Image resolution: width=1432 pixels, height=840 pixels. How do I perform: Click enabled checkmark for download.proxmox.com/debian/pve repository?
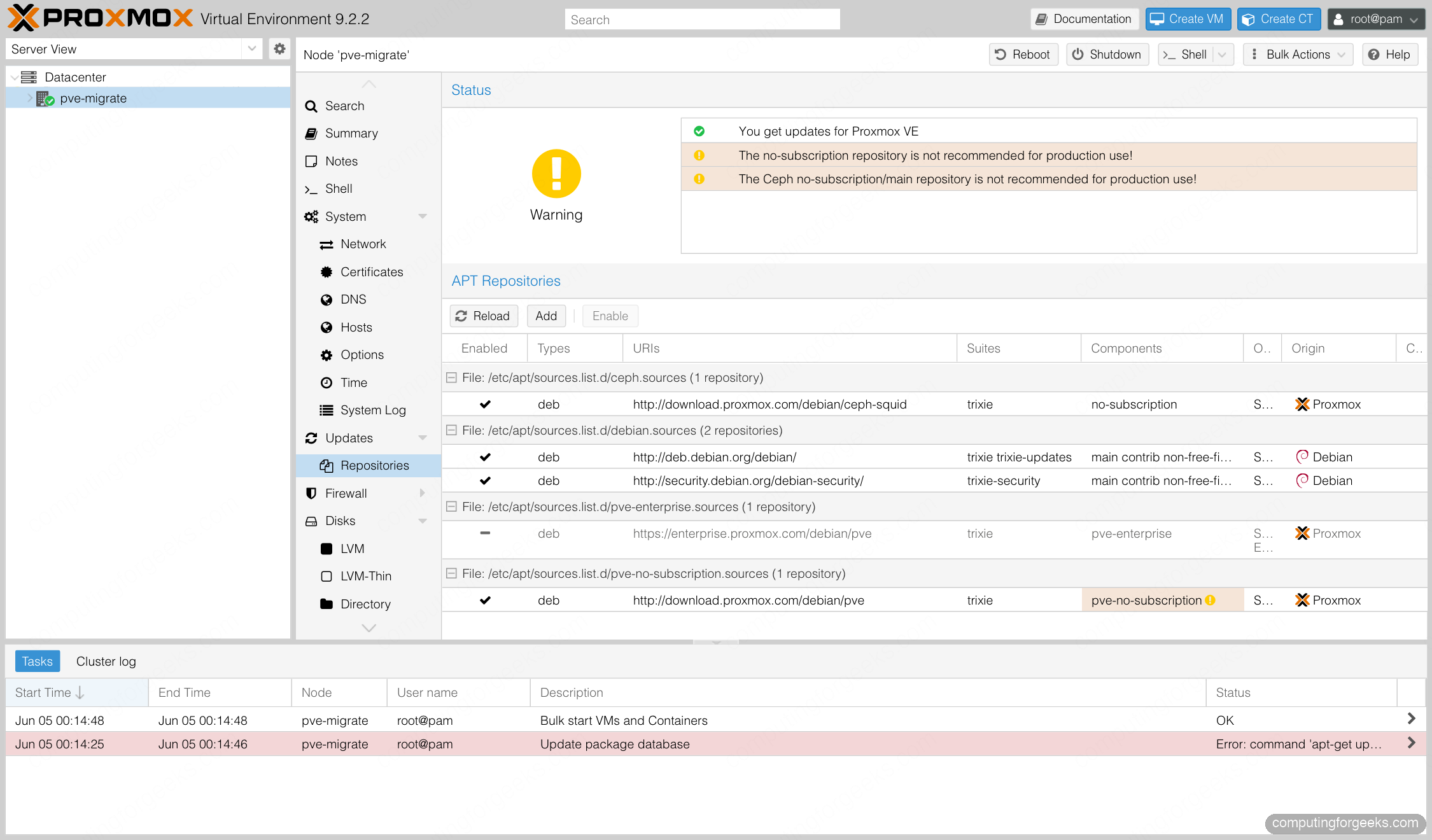point(485,600)
